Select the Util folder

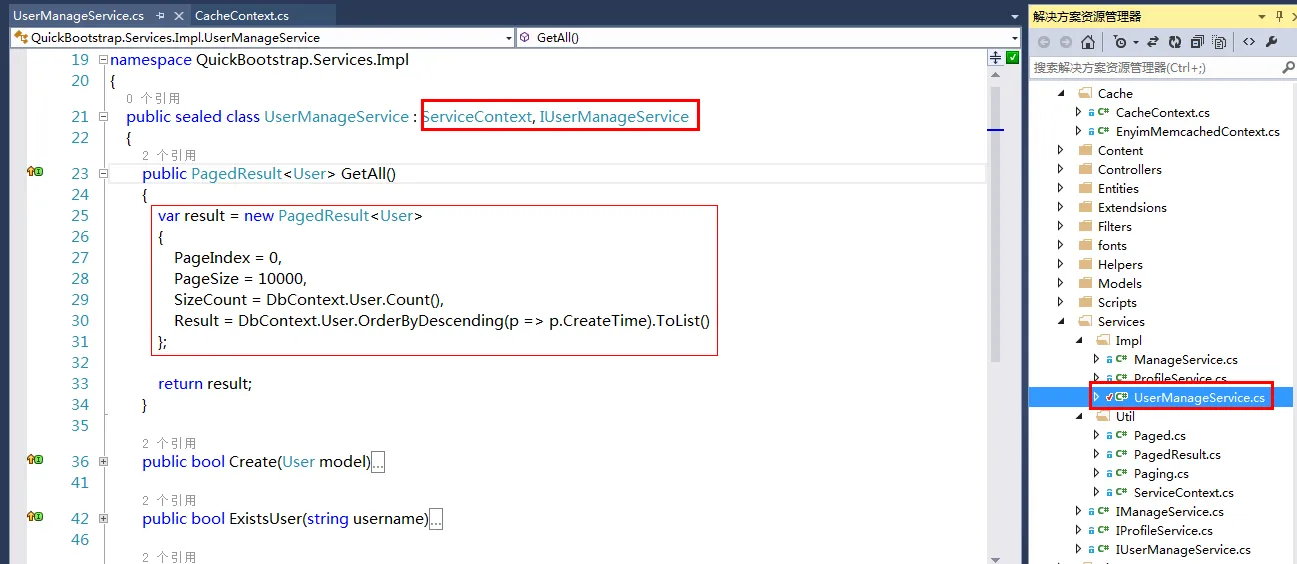pos(1125,416)
